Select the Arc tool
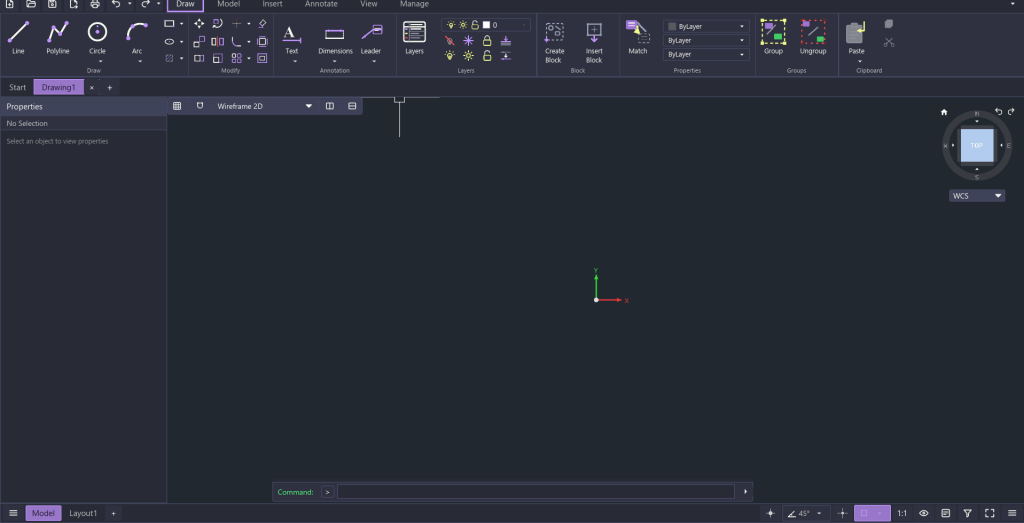 tap(136, 37)
